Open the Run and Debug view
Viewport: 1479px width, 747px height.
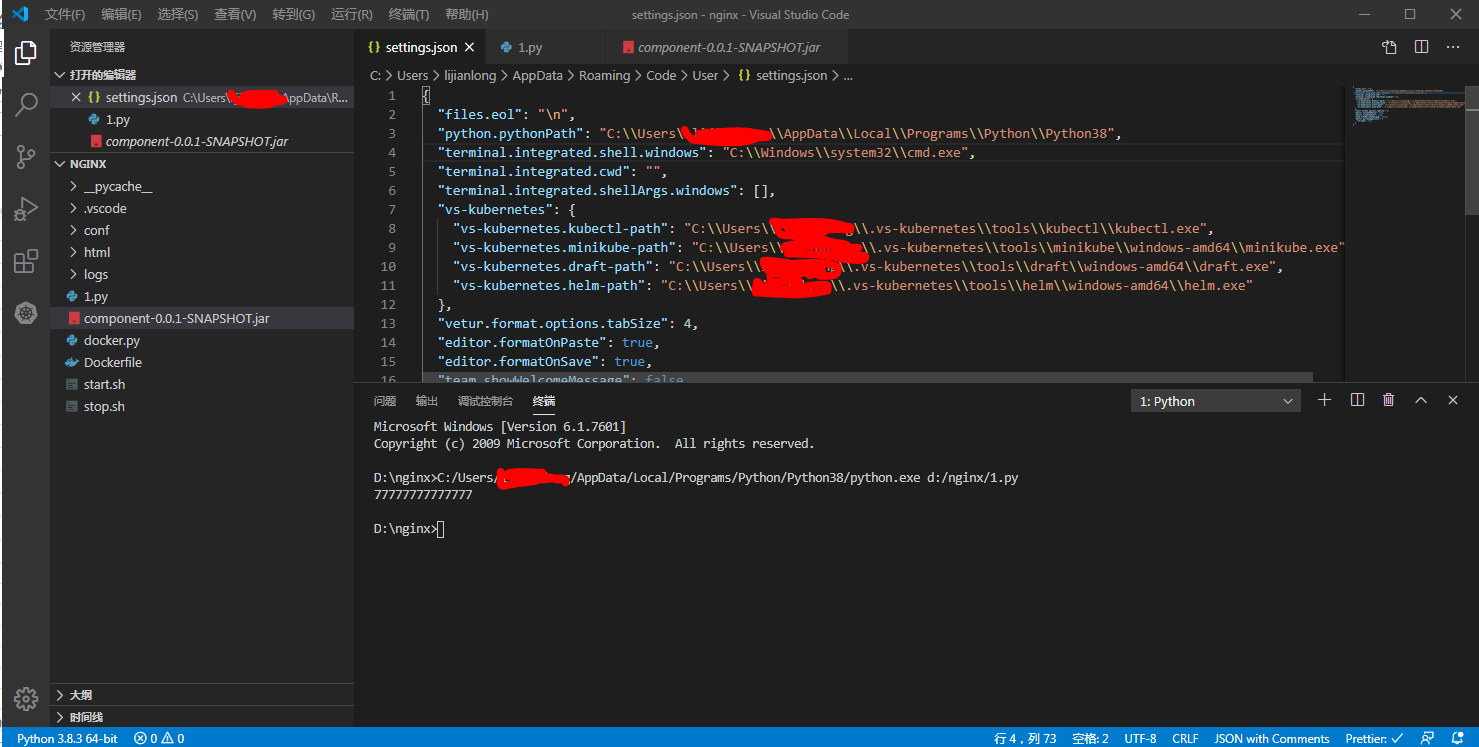pyautogui.click(x=26, y=209)
